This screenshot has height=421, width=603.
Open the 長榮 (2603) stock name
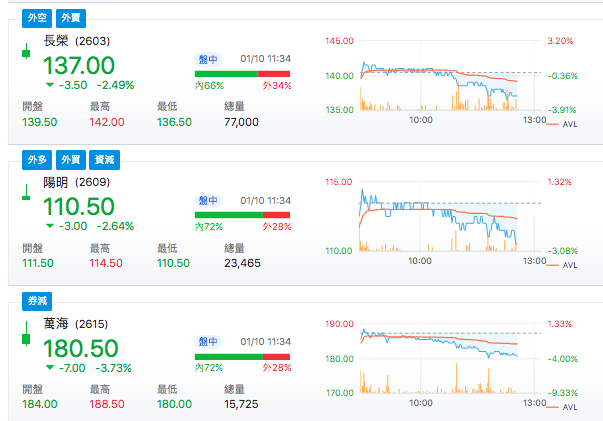point(77,41)
